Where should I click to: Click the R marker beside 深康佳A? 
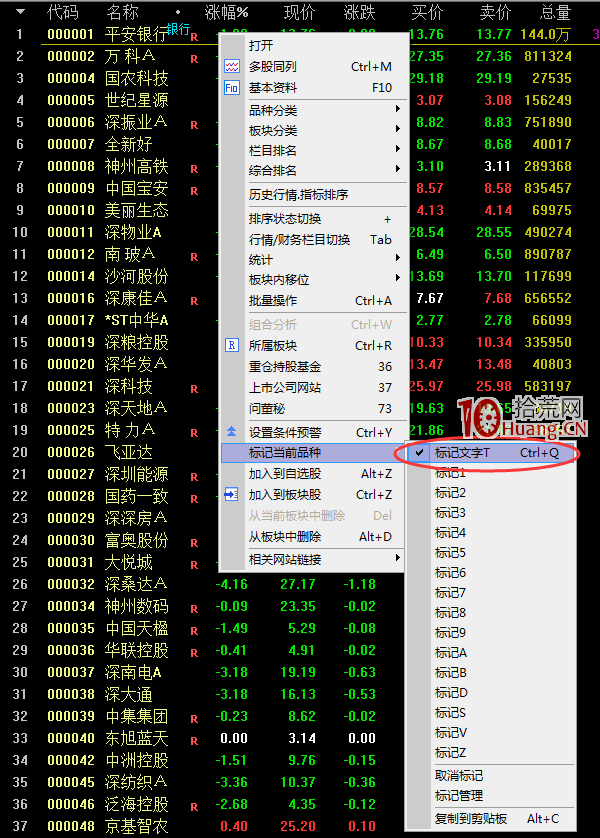pyautogui.click(x=194, y=301)
